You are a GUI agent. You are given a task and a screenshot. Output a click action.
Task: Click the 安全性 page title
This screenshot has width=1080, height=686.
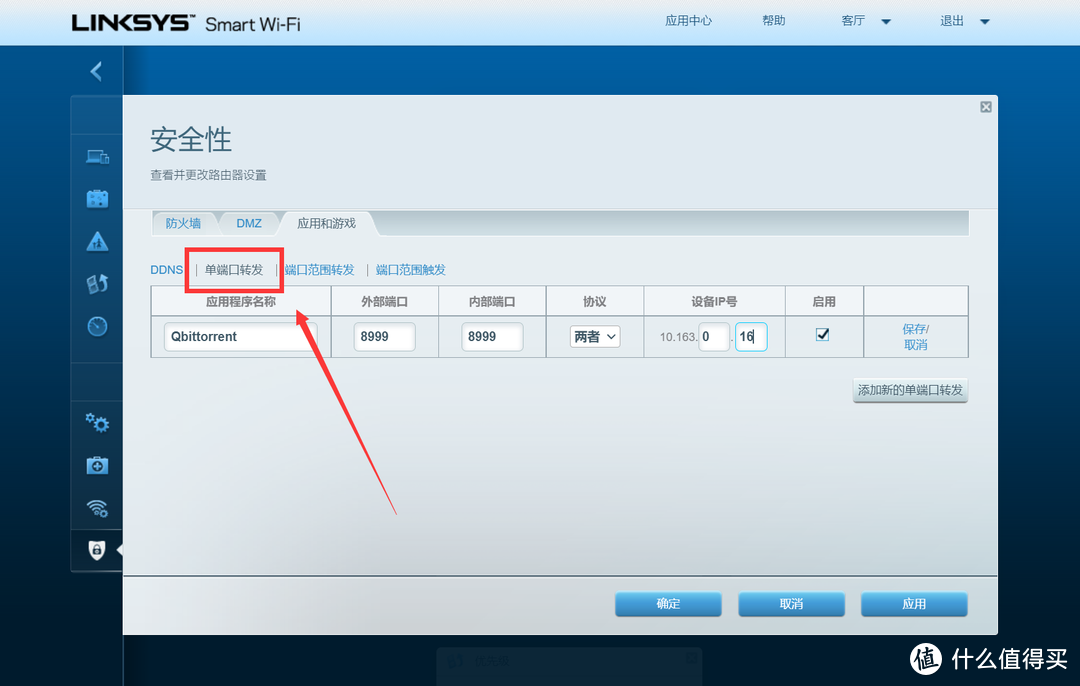pyautogui.click(x=191, y=140)
